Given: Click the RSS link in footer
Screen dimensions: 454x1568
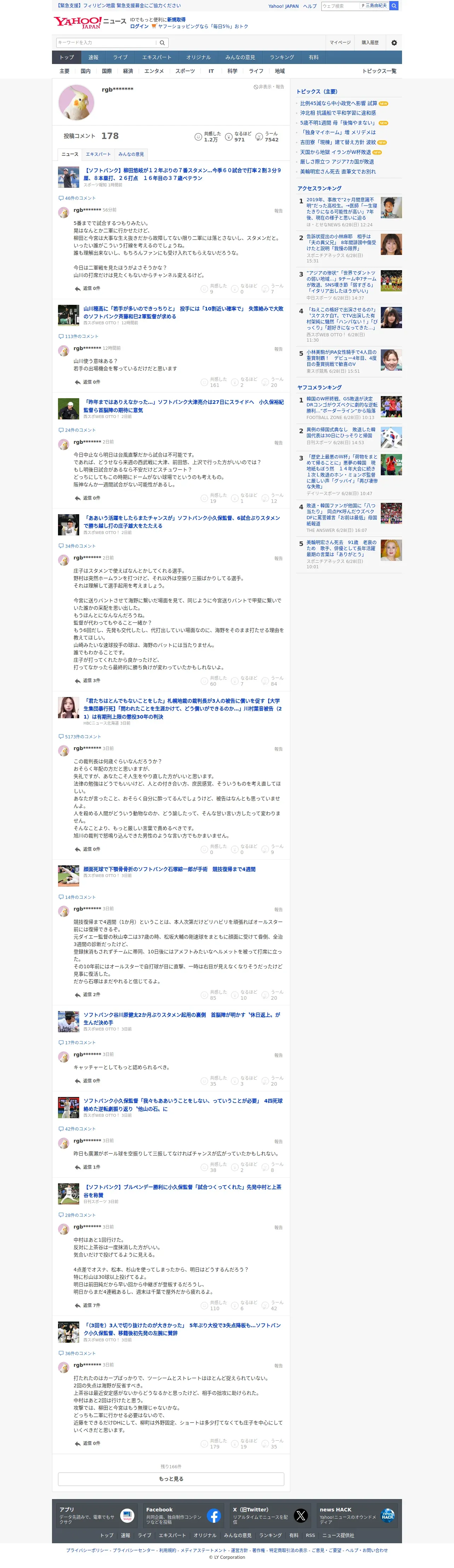Looking at the screenshot, I should (310, 1535).
